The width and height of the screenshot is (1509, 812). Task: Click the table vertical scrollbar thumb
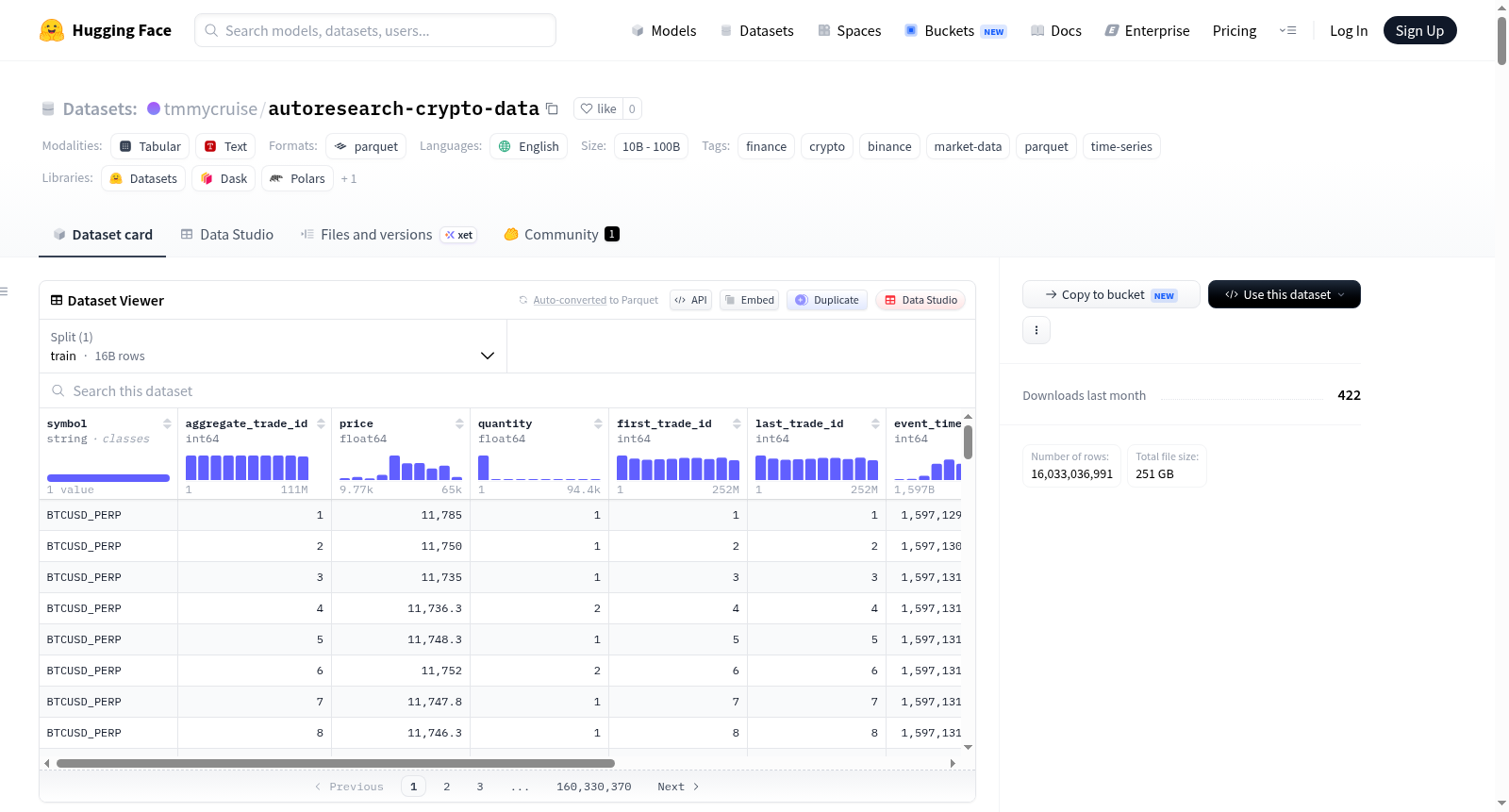(x=968, y=441)
